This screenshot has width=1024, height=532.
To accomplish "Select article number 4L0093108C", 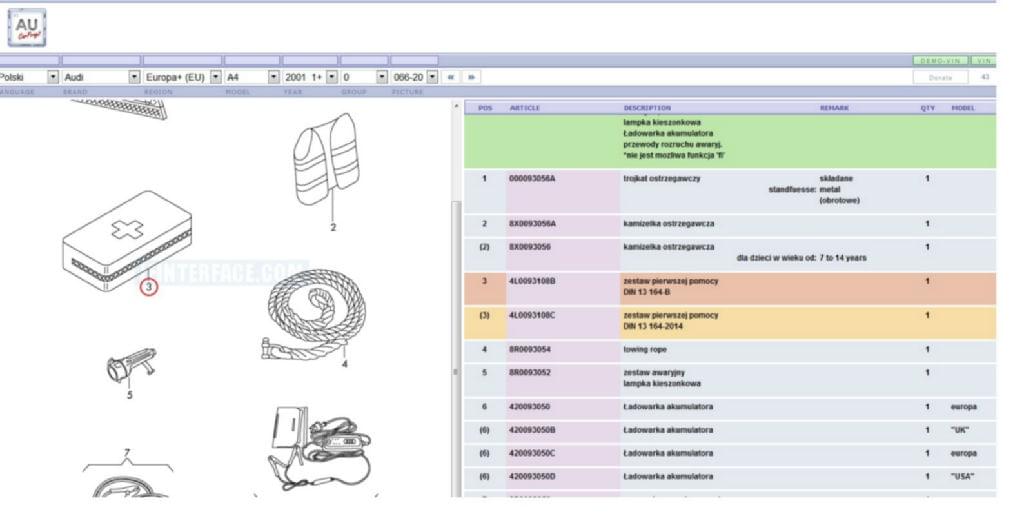I will click(532, 315).
